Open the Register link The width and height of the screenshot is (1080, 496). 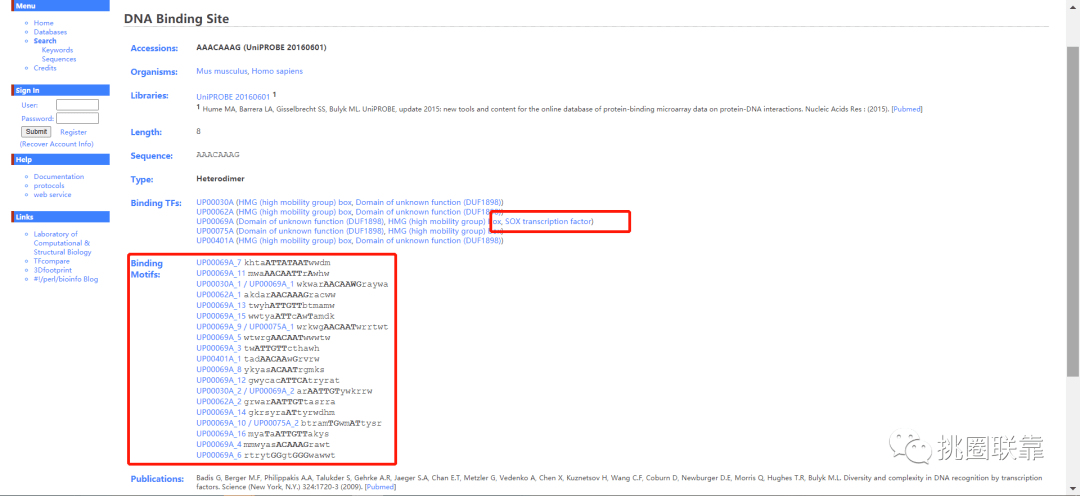(x=73, y=132)
